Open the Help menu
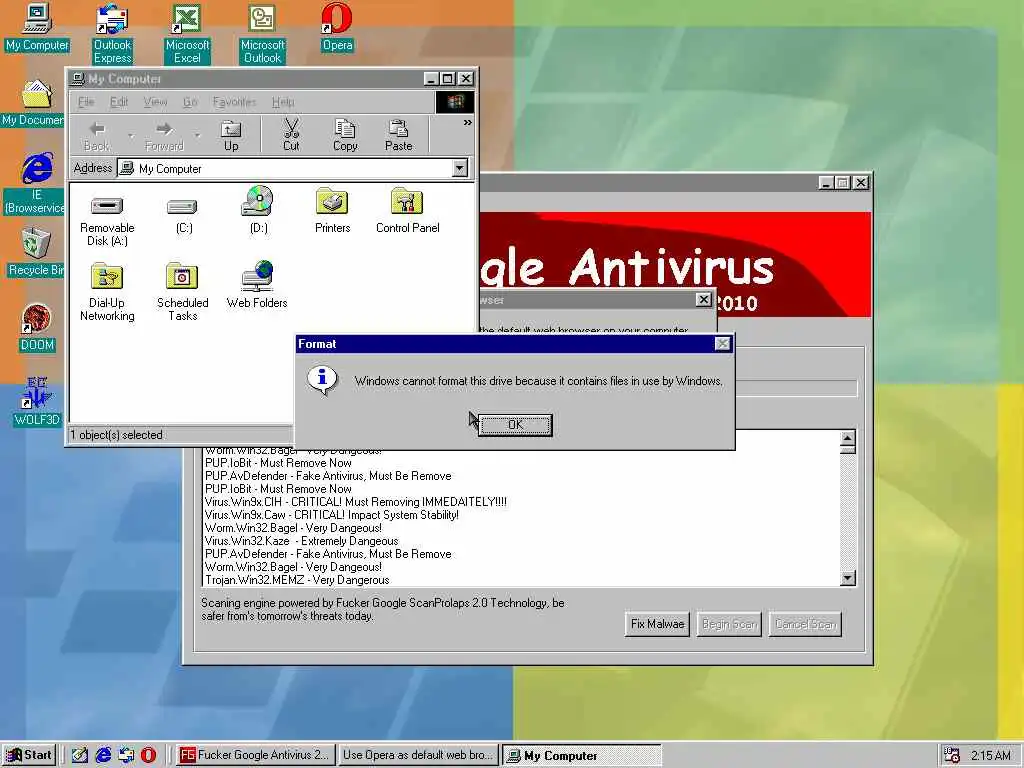This screenshot has height=768, width=1024. pyautogui.click(x=283, y=102)
